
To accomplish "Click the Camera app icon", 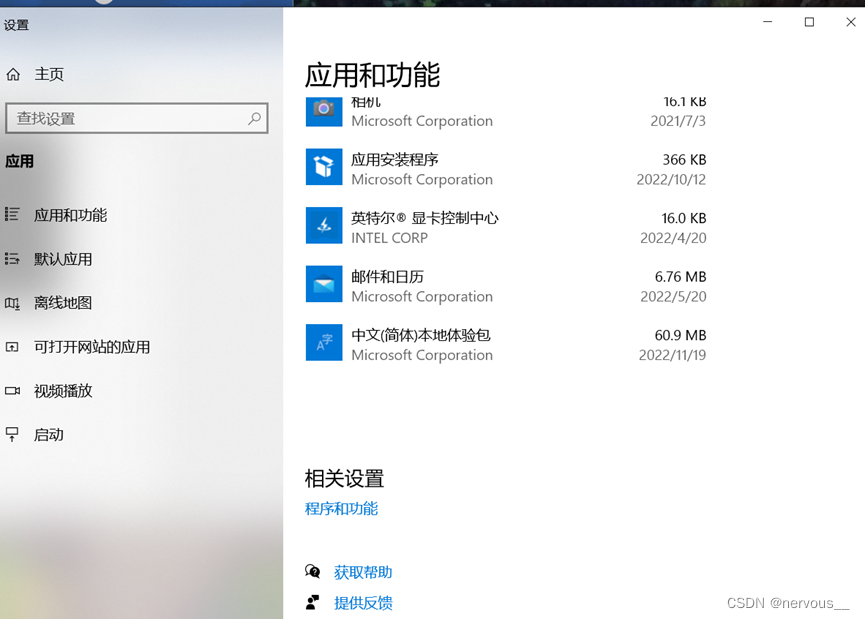I will (x=324, y=110).
